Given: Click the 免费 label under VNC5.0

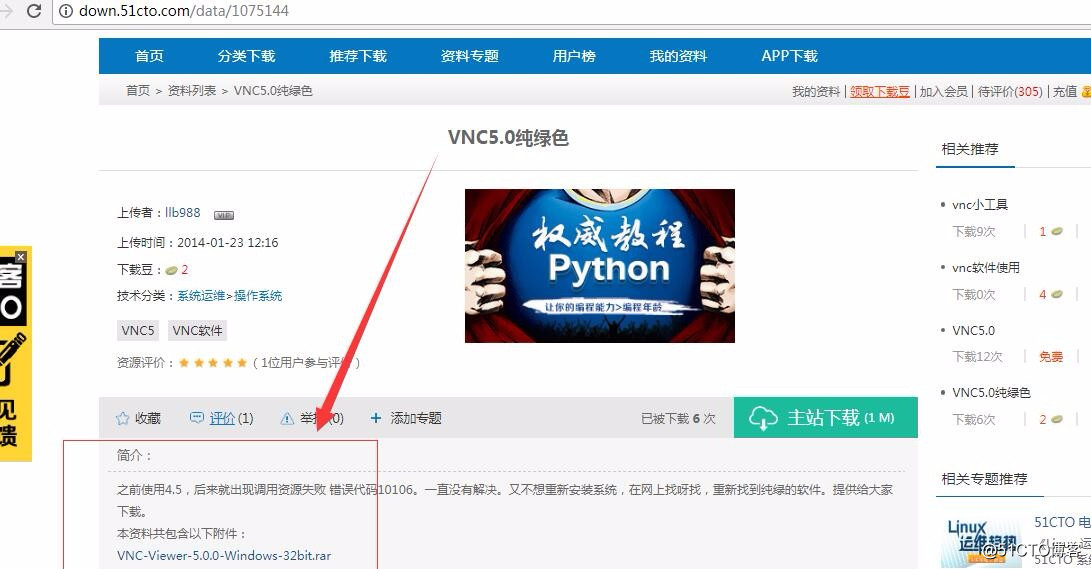Looking at the screenshot, I should point(1051,357).
